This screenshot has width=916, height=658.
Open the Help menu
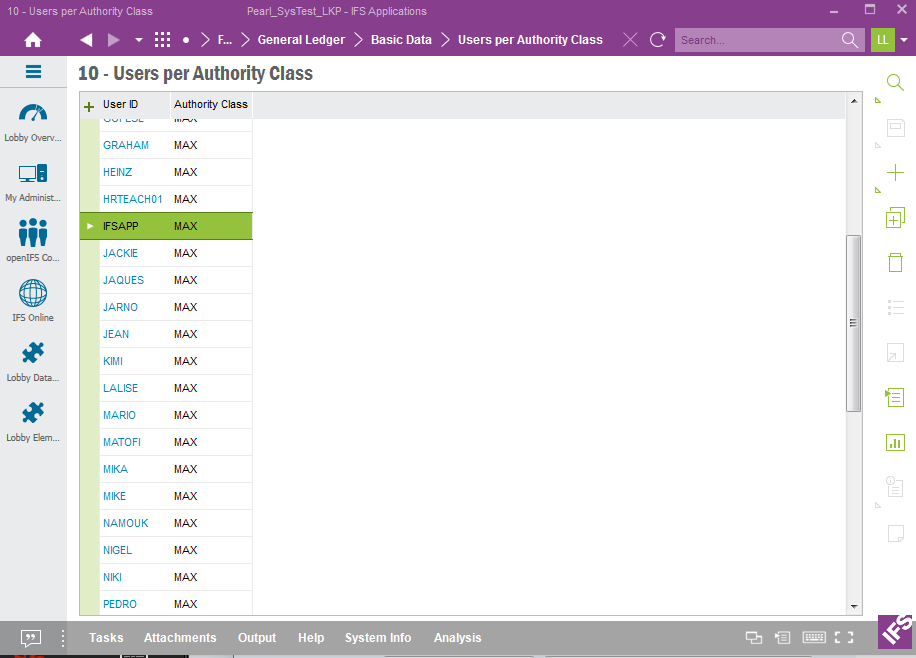point(311,638)
